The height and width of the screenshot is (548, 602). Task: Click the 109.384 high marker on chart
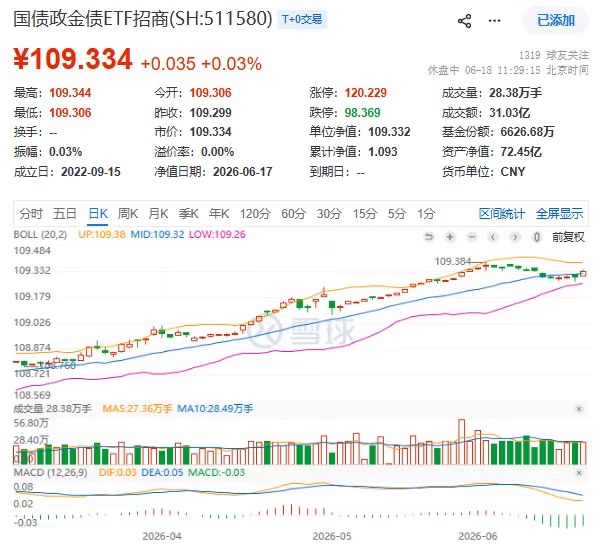click(x=453, y=262)
